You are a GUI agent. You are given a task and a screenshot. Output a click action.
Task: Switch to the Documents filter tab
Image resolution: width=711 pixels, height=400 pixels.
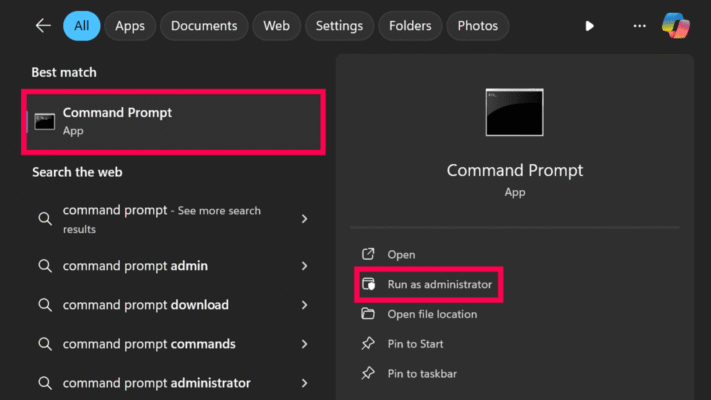tap(204, 26)
